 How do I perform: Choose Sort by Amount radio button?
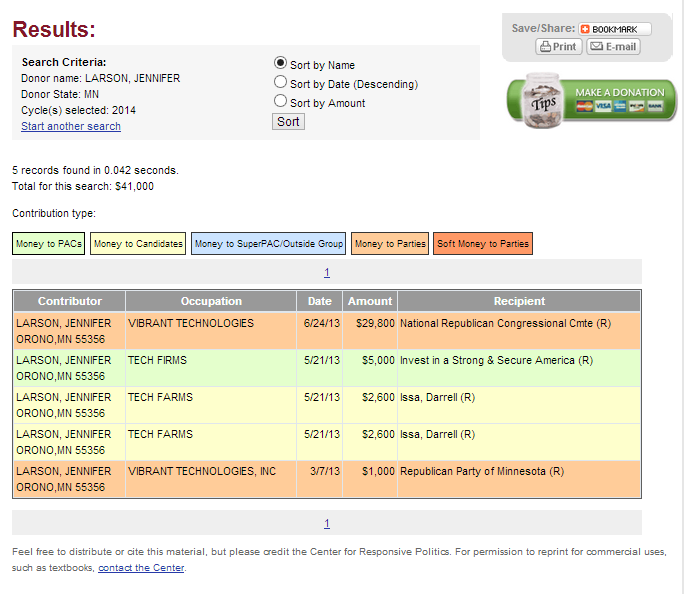(281, 101)
